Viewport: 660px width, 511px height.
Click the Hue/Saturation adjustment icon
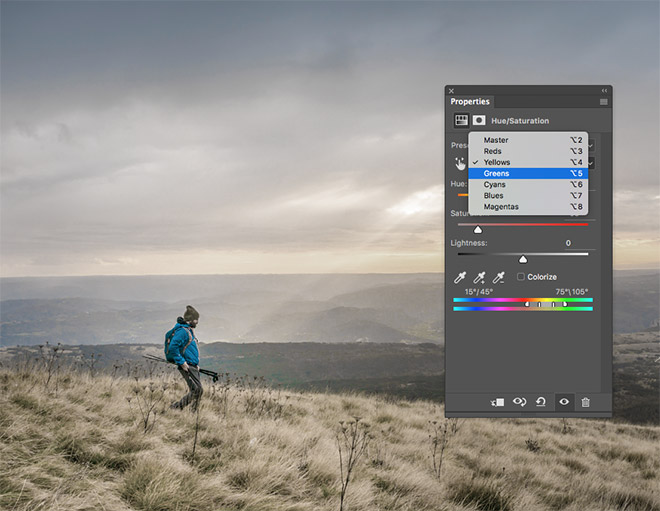pos(461,121)
